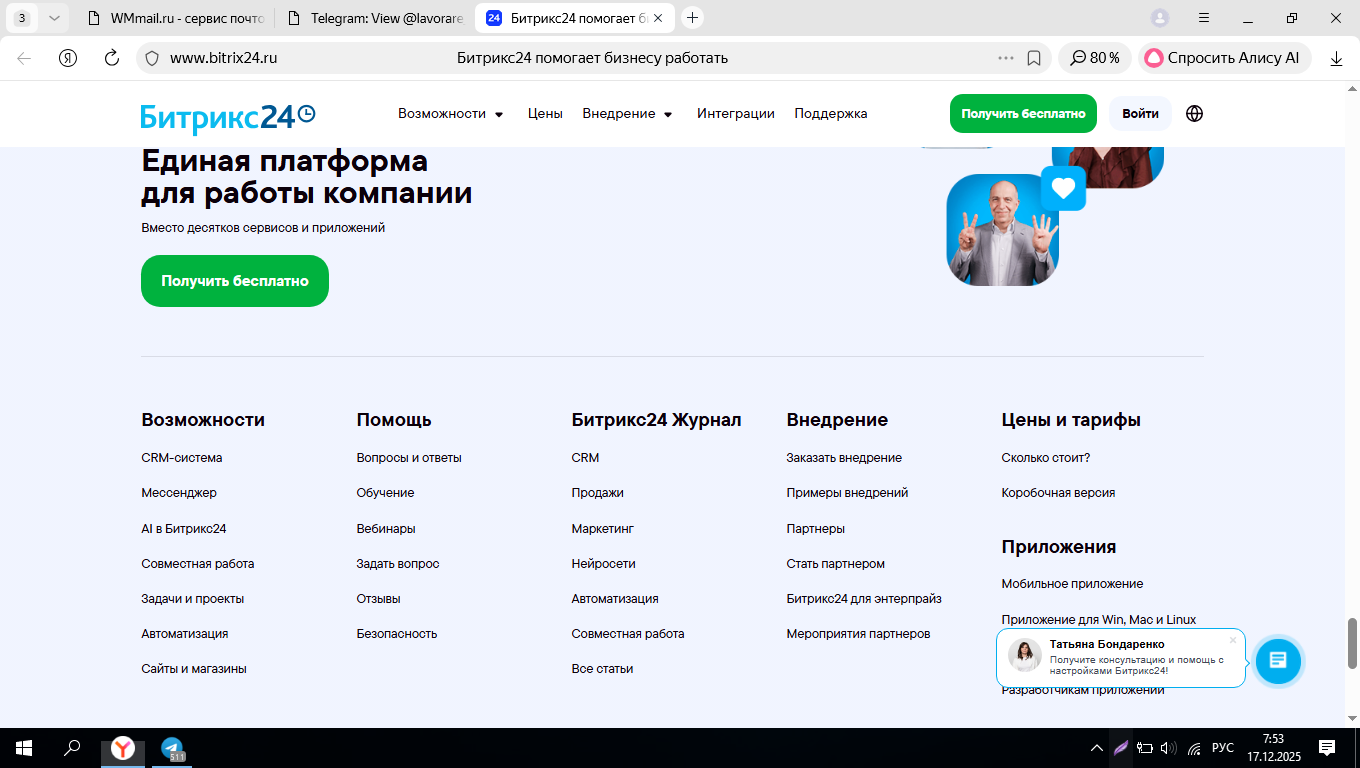The width and height of the screenshot is (1360, 768).
Task: Show hidden tray icons chevron
Action: [x=1097, y=748]
